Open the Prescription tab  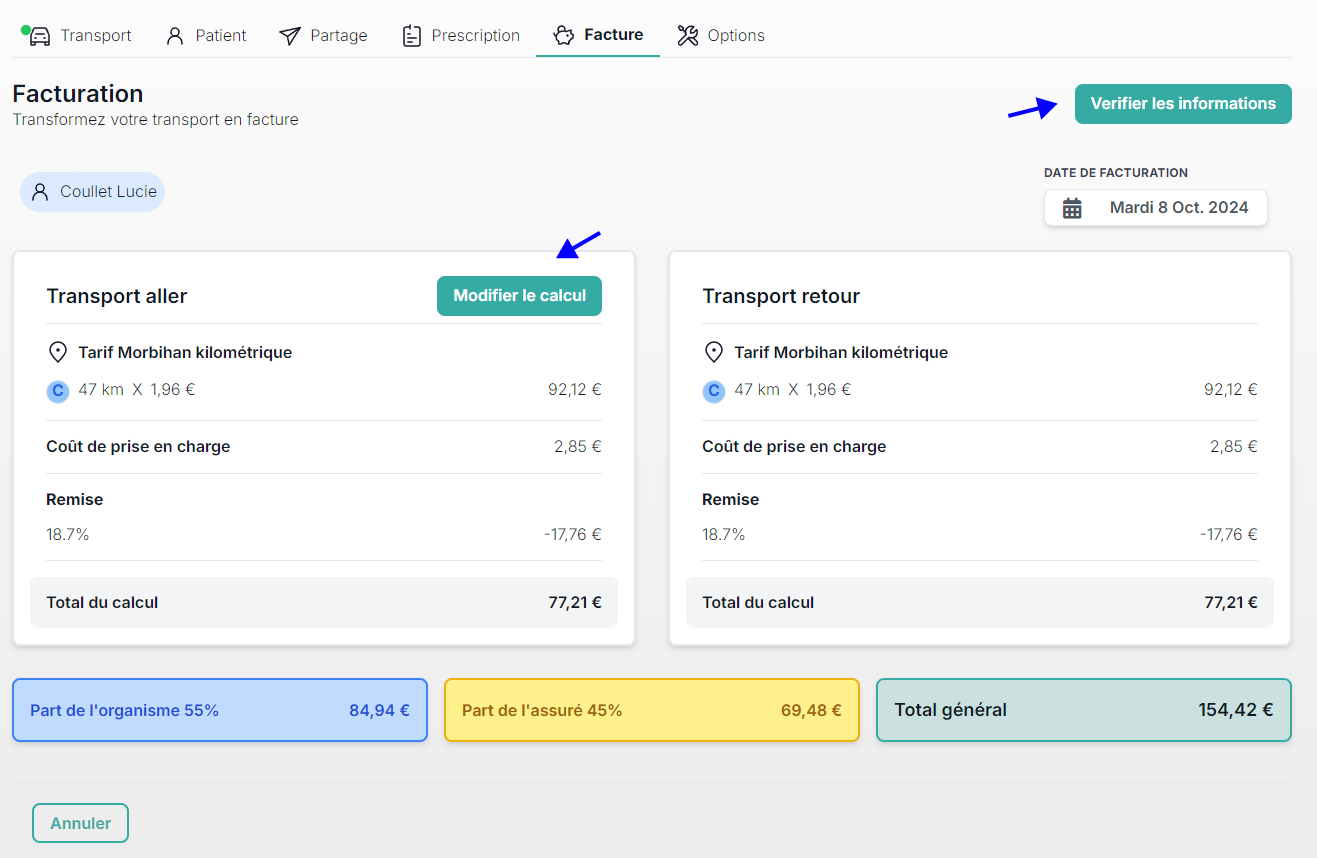(x=461, y=36)
